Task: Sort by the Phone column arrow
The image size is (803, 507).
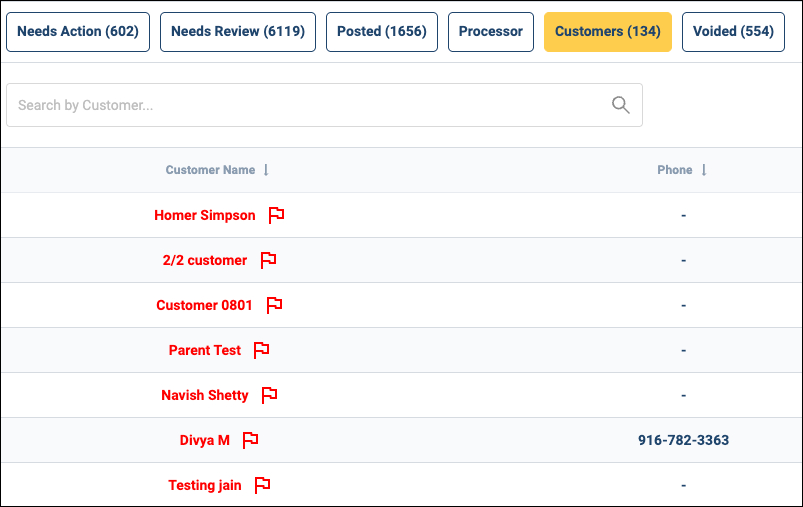Action: [704, 170]
